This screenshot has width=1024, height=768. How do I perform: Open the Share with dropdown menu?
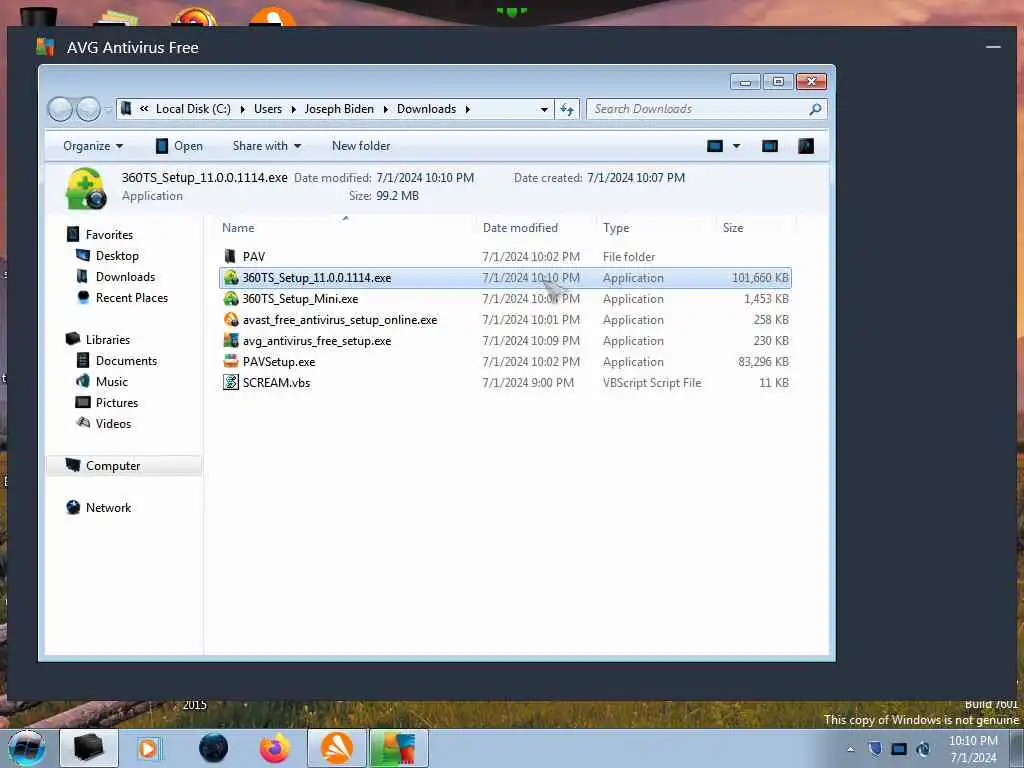266,146
